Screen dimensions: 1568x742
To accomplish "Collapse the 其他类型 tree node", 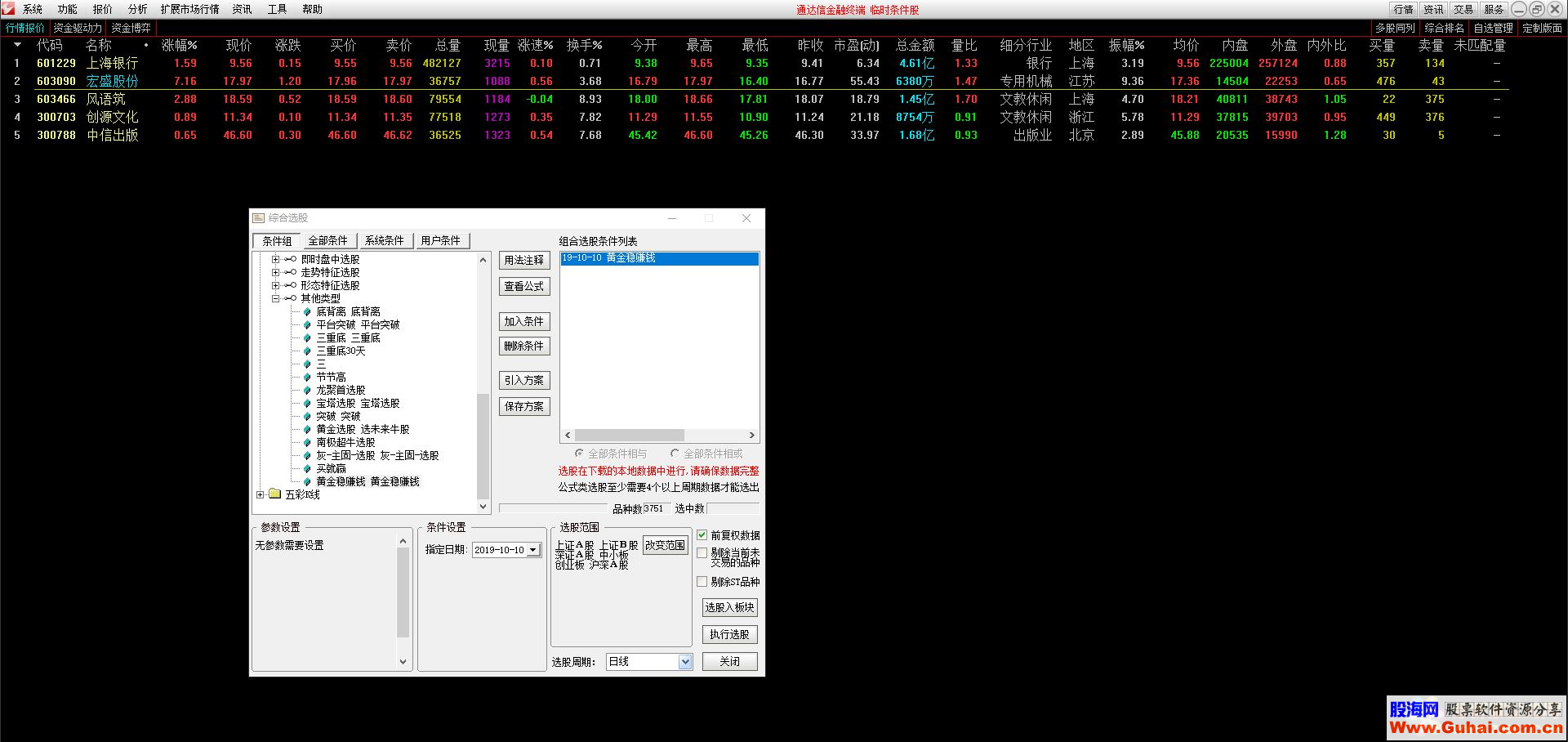I will pyautogui.click(x=275, y=299).
